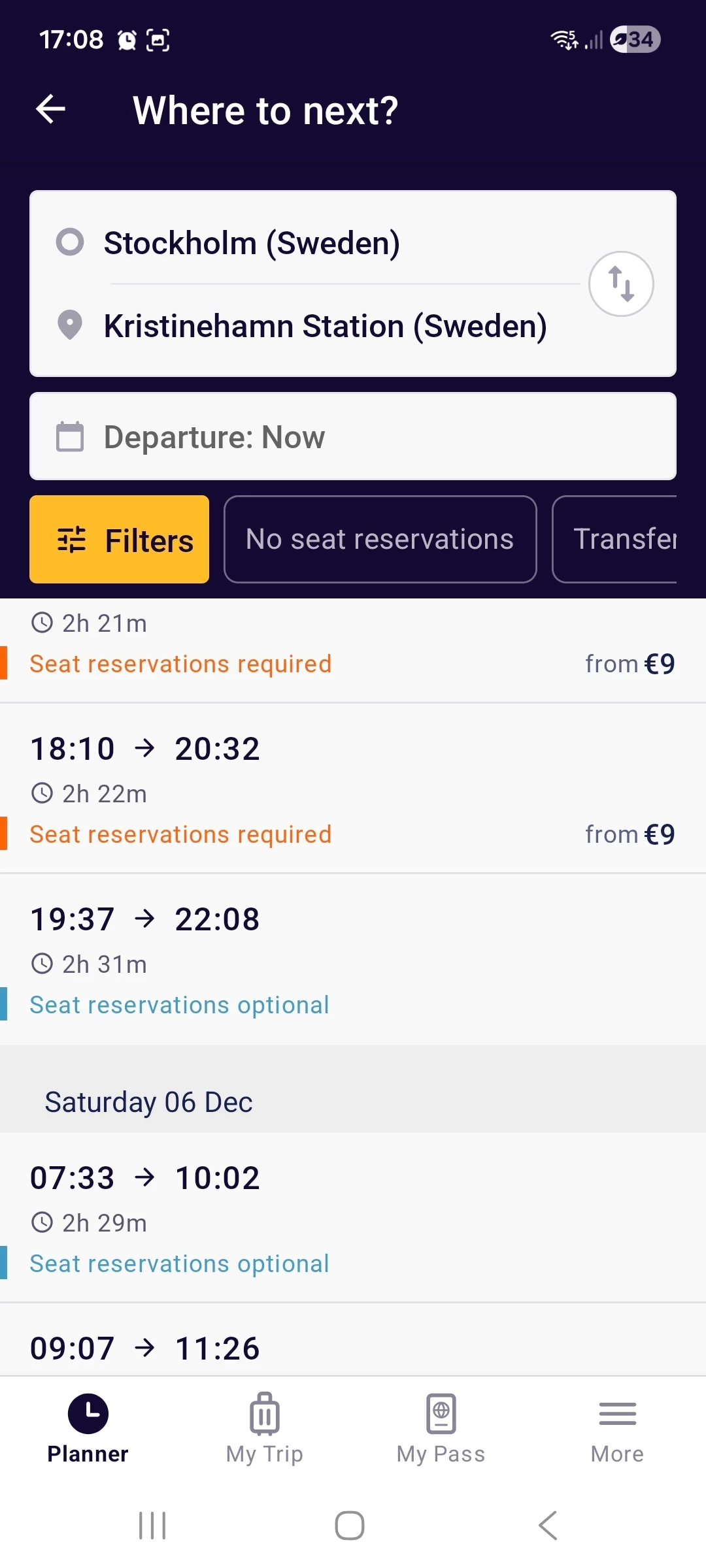The width and height of the screenshot is (706, 1568).
Task: Choose the 07:33 to 10:02 Saturday train
Action: coord(353,1218)
